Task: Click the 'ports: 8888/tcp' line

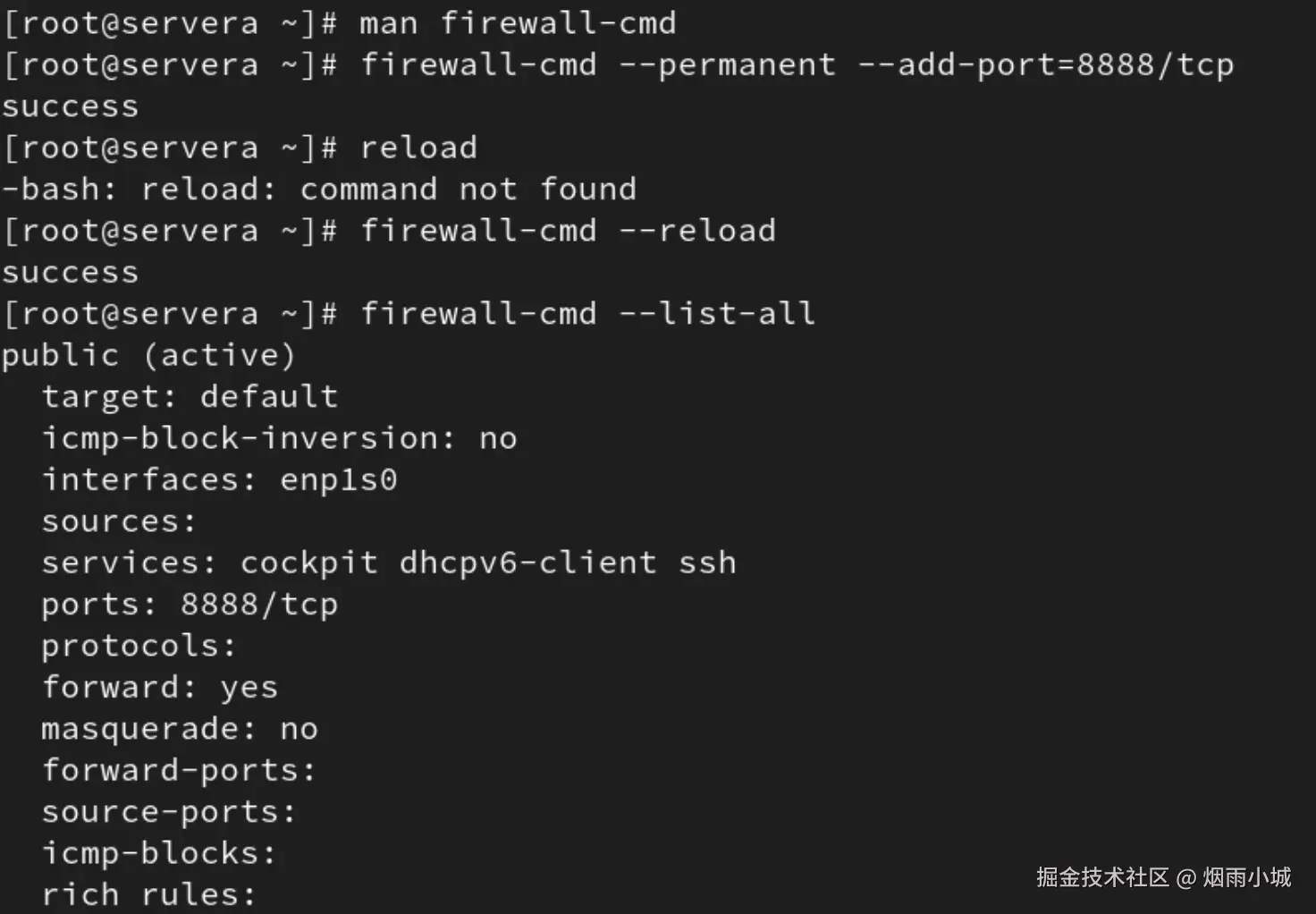Action: pyautogui.click(x=190, y=605)
